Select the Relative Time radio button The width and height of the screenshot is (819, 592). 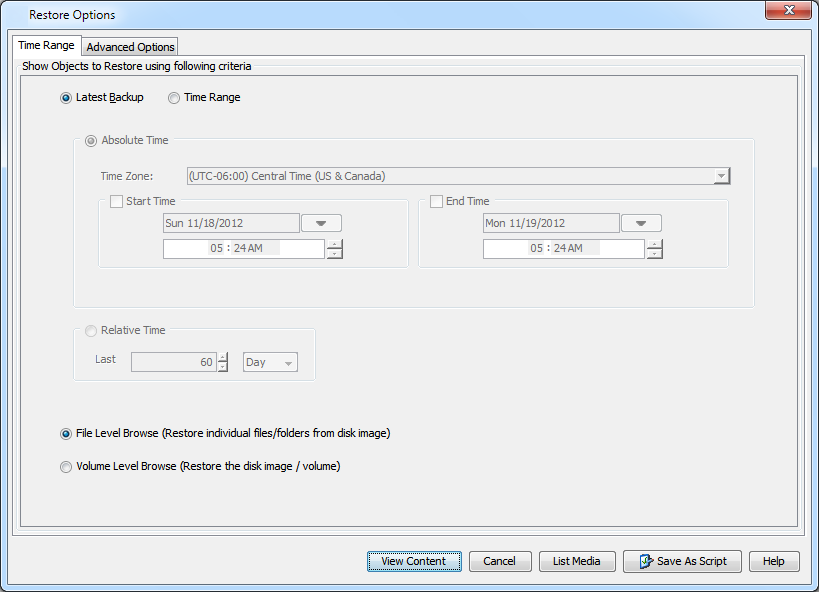(91, 331)
